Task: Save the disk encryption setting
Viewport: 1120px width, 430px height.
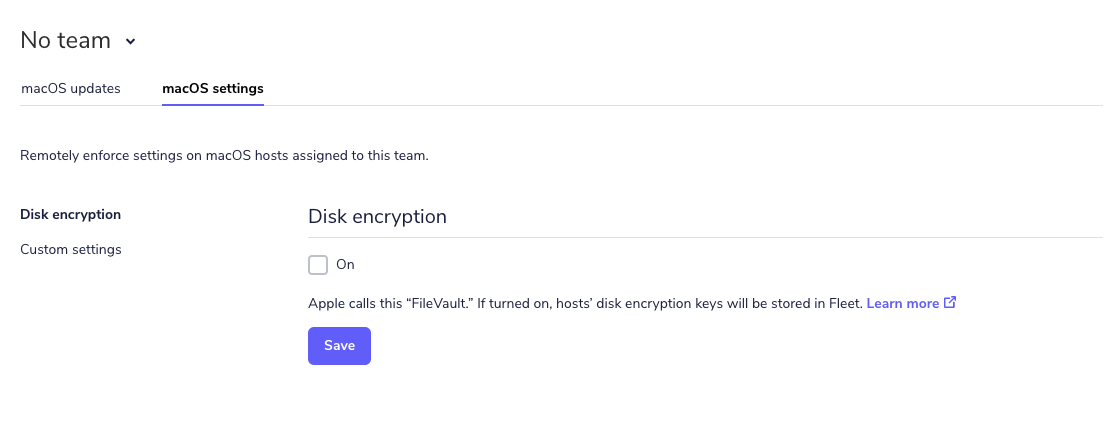Action: (x=339, y=345)
